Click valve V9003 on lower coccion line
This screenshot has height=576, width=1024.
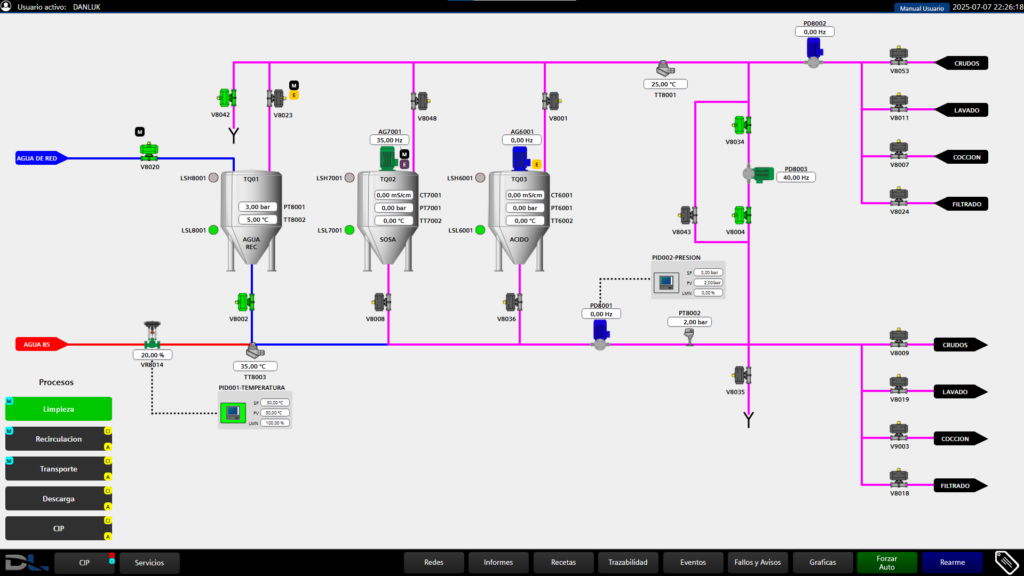click(899, 432)
